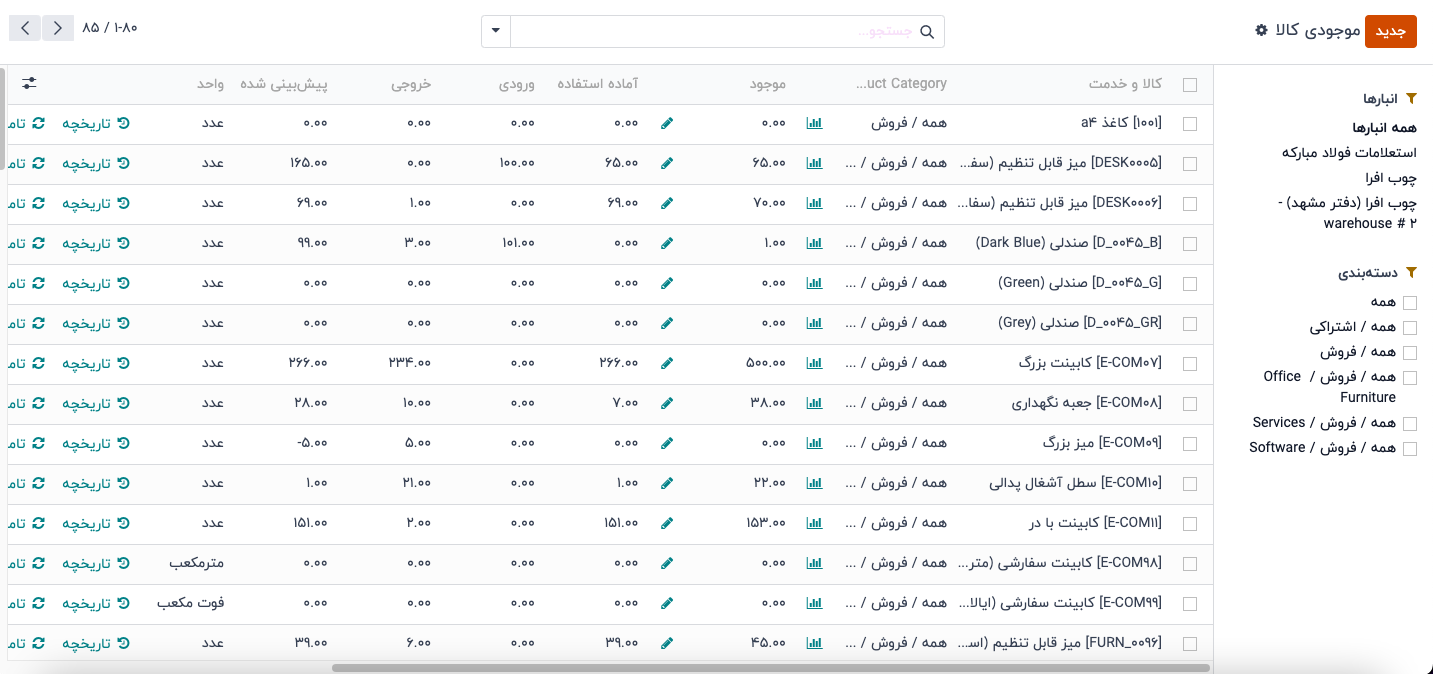Click pencil edit icon in کابینت بزرگ row

coord(667,363)
